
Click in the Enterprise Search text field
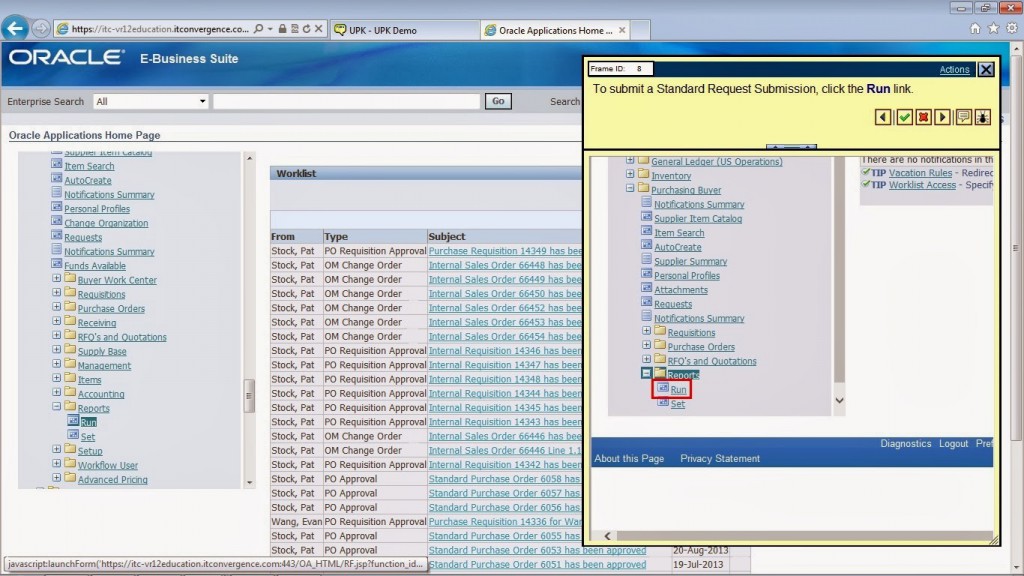(347, 101)
